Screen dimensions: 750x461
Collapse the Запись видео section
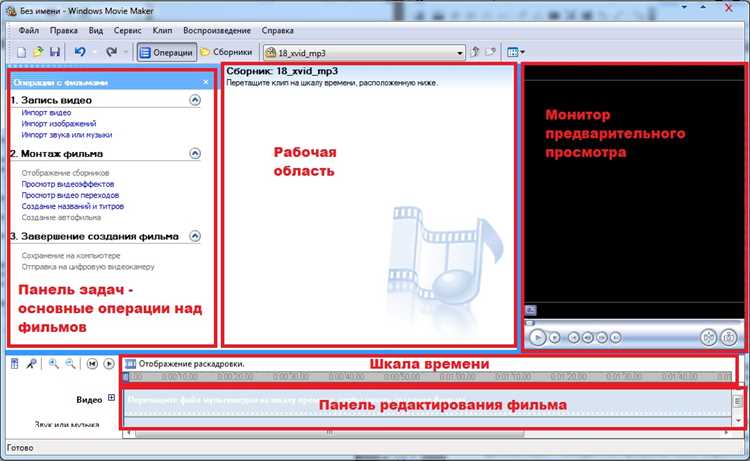coord(195,100)
